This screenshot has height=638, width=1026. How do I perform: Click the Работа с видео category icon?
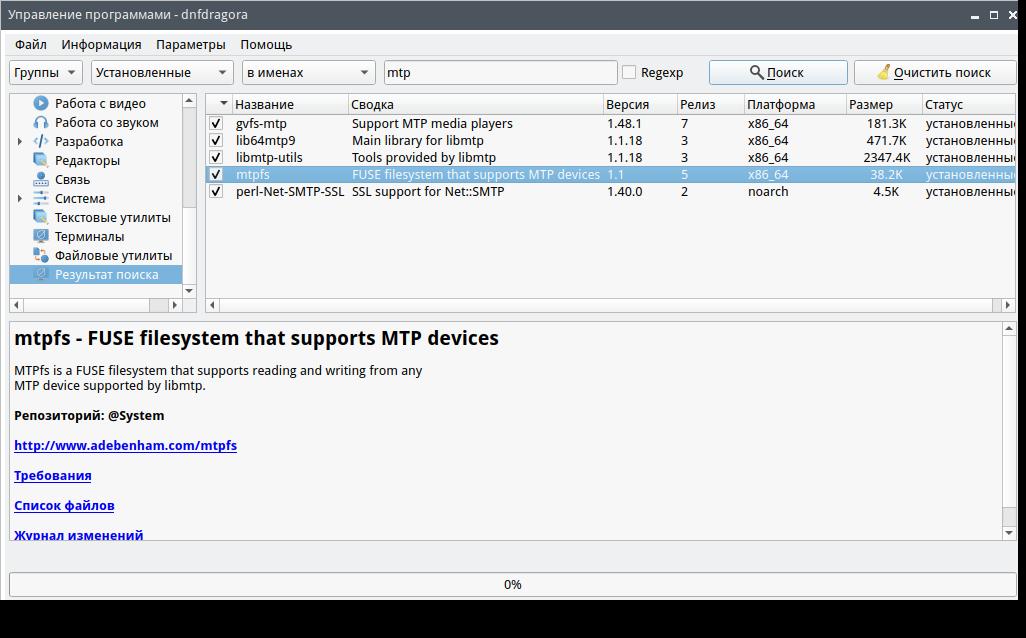coord(41,103)
